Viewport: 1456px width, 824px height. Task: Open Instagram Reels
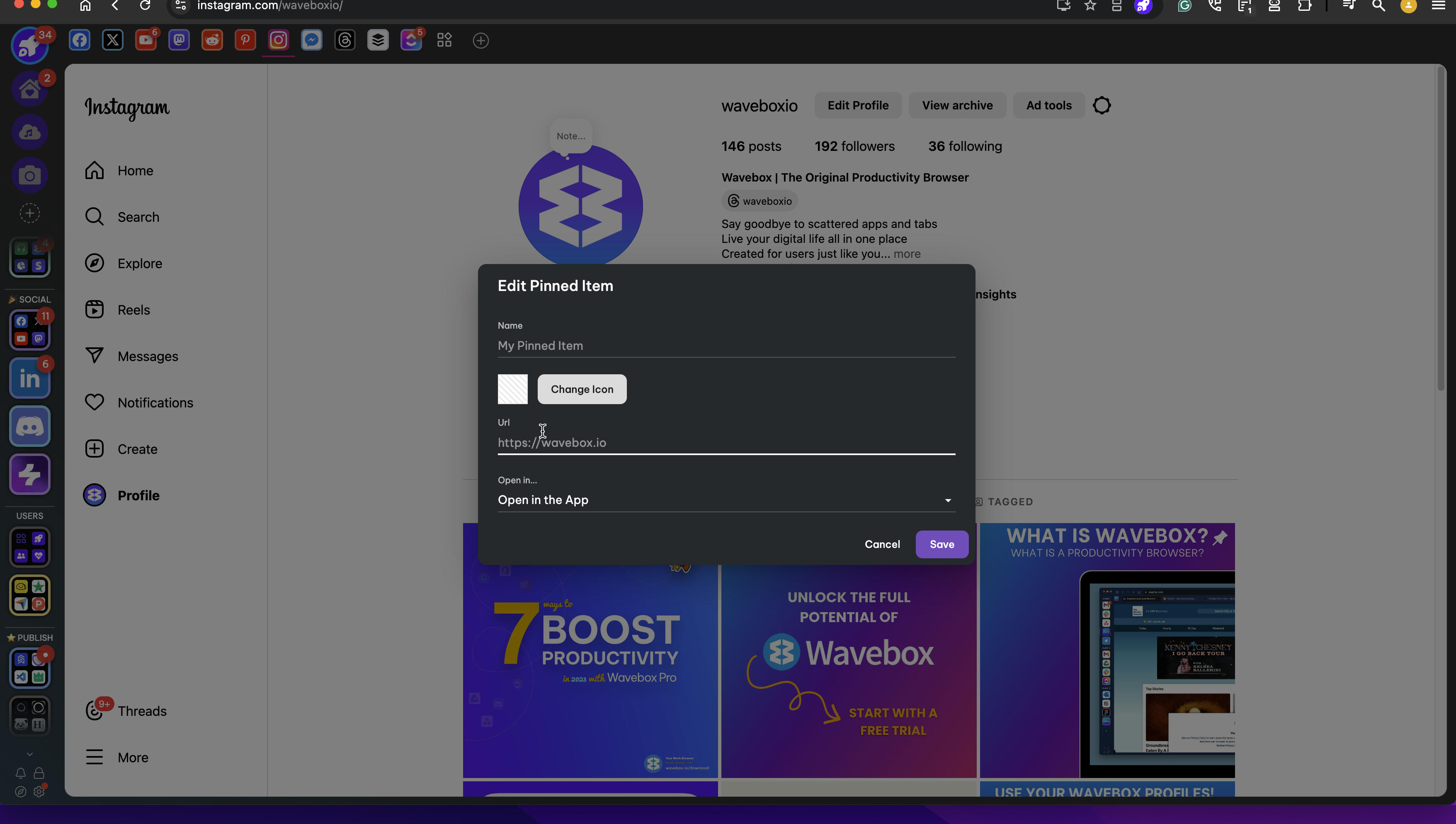point(118,310)
